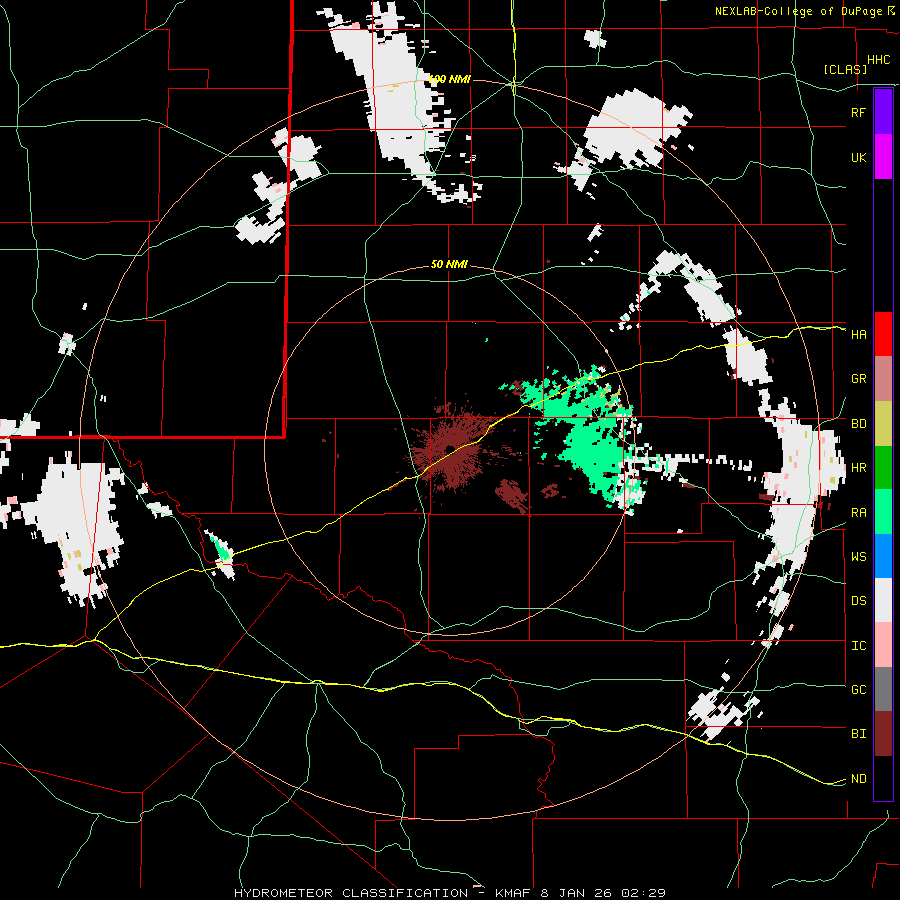This screenshot has width=900, height=900.
Task: Click the 8 JAN 26 date text
Action: 582,893
